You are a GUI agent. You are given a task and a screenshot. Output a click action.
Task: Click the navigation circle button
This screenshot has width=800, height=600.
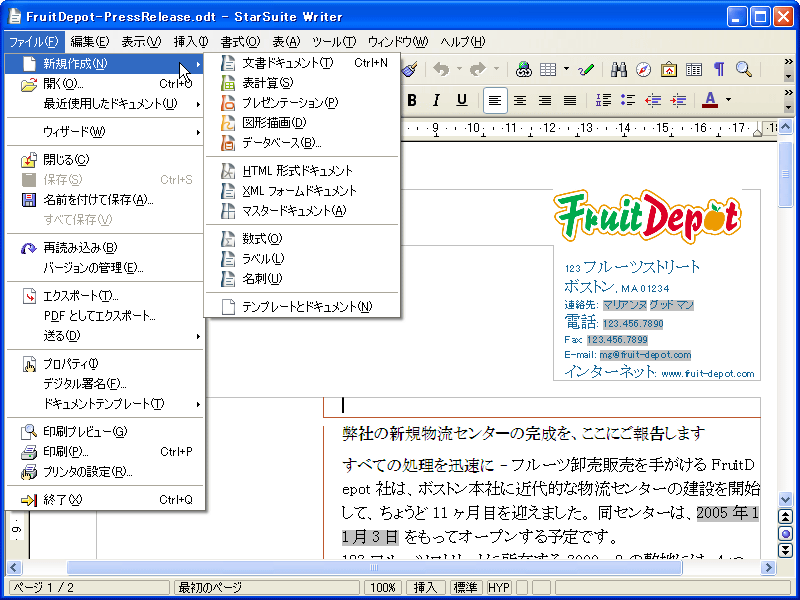[786, 534]
